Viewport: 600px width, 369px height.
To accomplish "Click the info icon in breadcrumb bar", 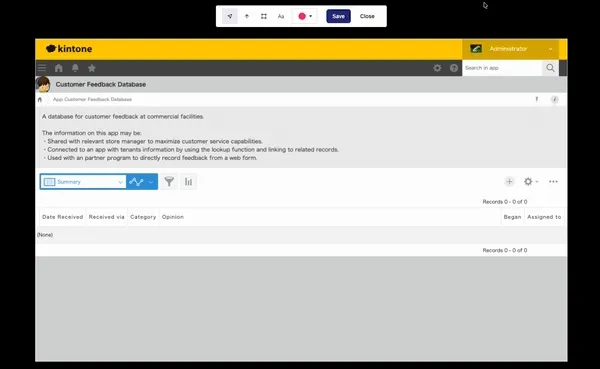I will (554, 100).
